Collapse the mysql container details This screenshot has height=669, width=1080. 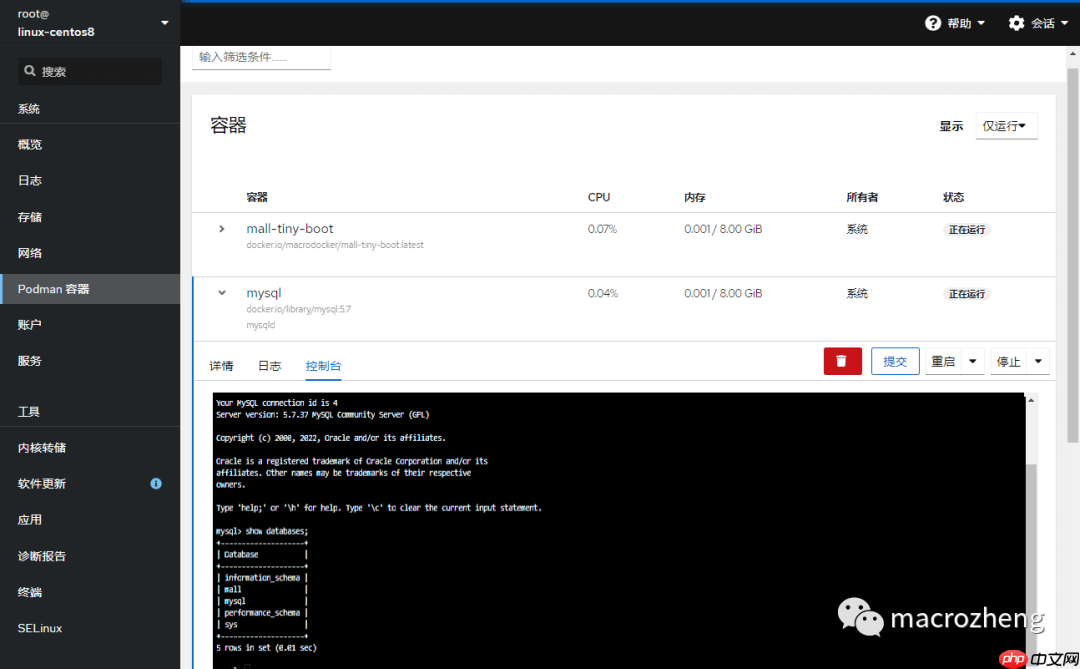[x=220, y=293]
